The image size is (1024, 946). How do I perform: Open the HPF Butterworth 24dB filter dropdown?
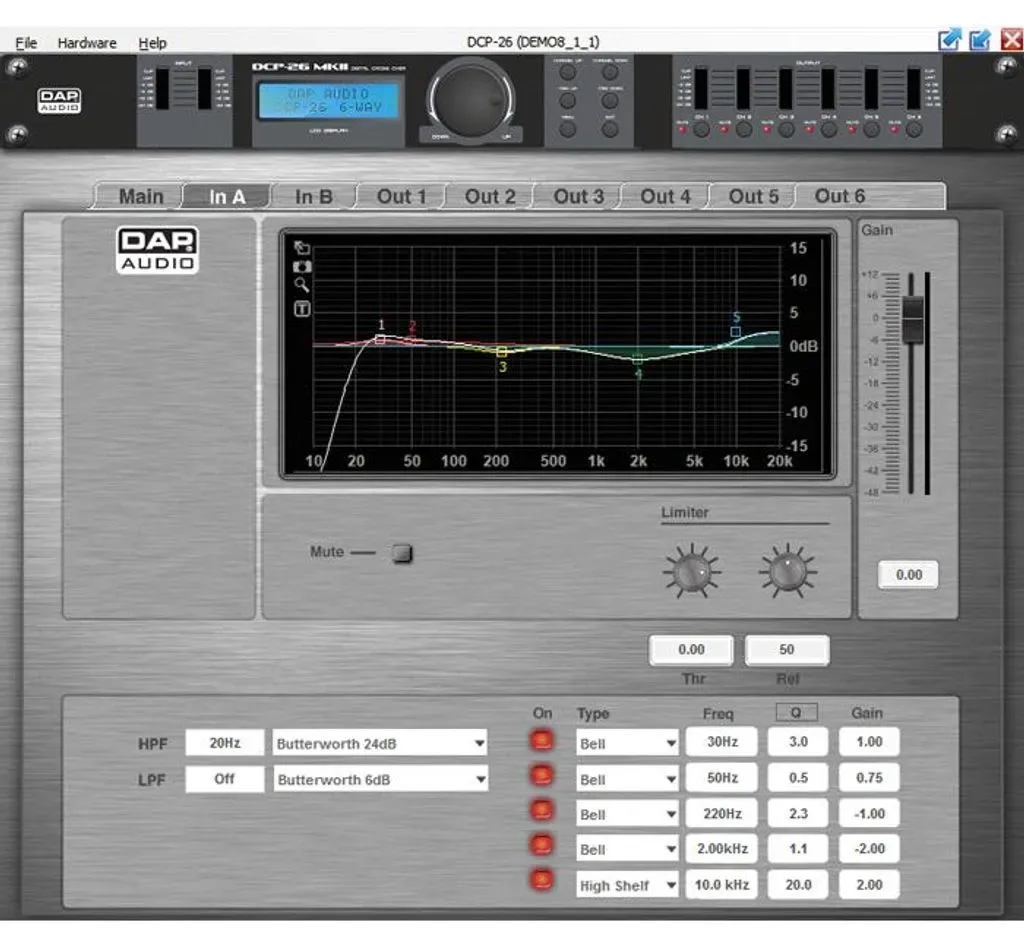(x=379, y=743)
